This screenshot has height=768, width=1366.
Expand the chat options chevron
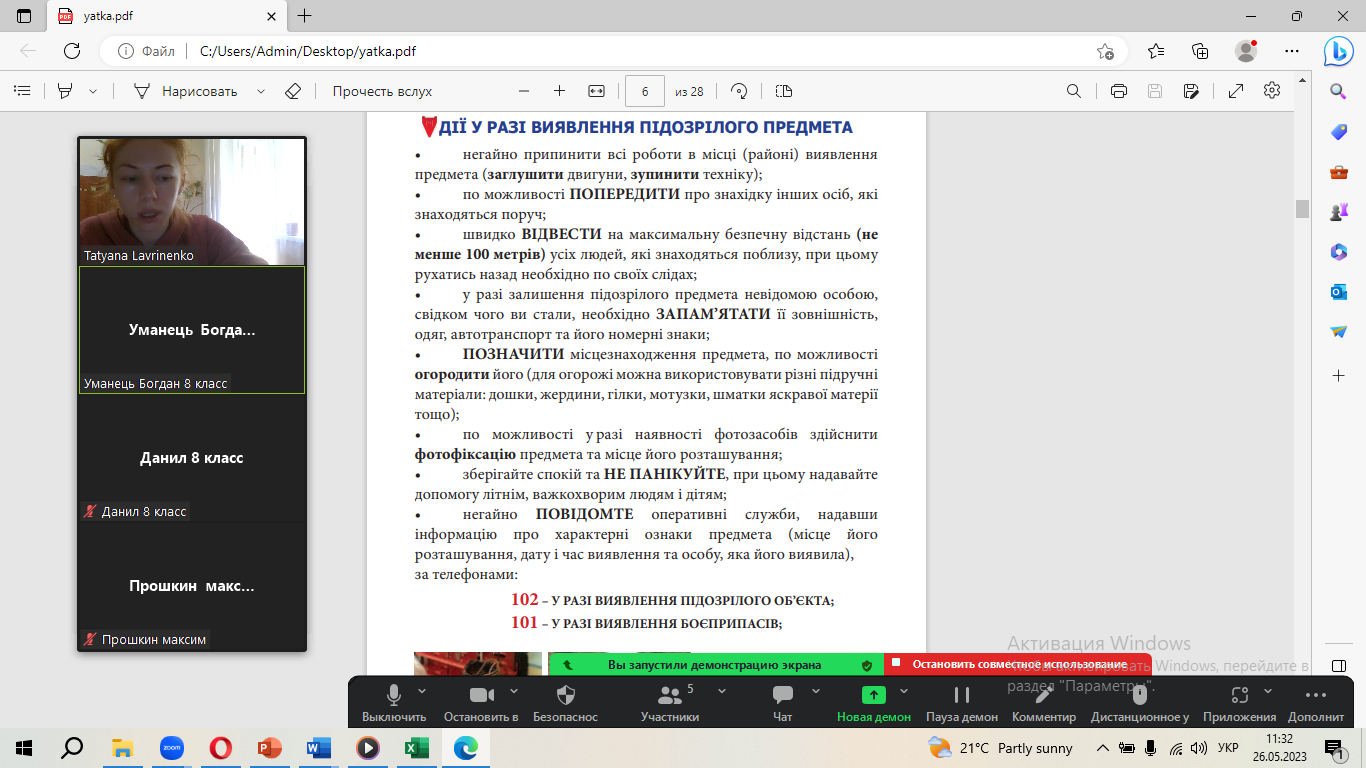pyautogui.click(x=816, y=690)
